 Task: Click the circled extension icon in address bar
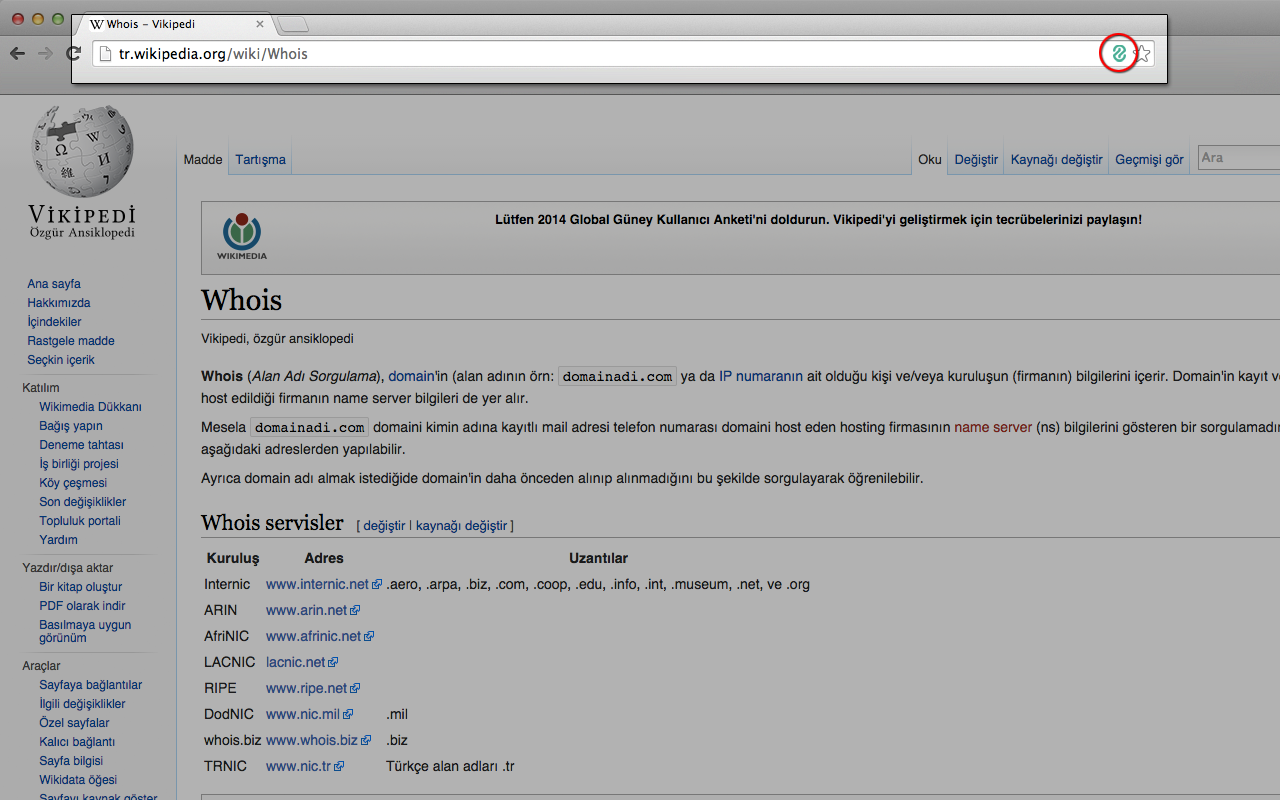(x=1118, y=53)
